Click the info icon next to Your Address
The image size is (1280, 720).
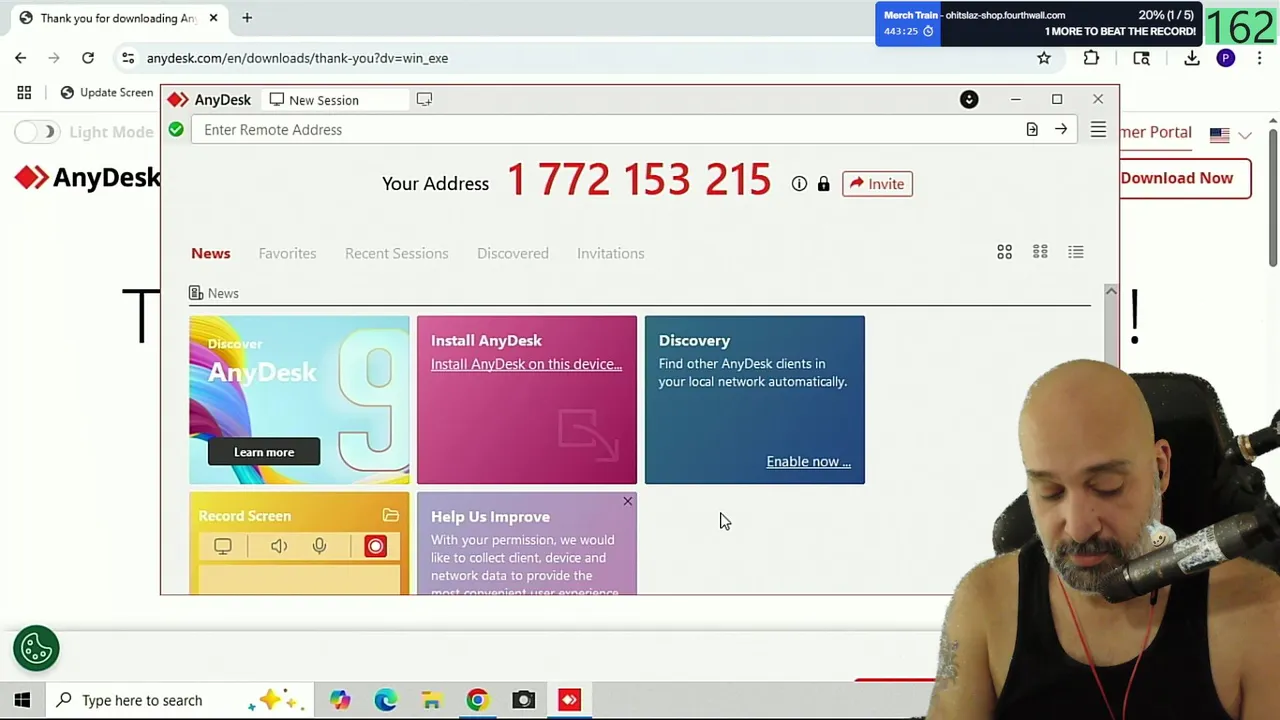[x=799, y=184]
